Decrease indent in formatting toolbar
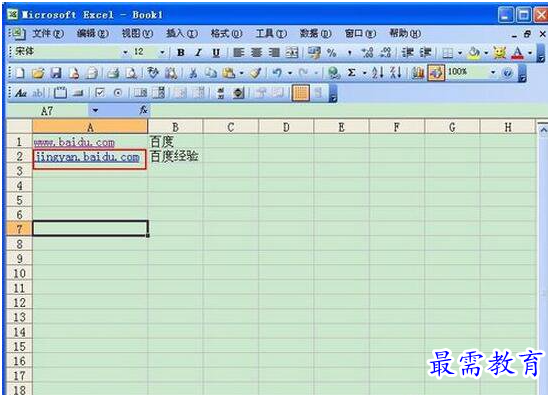Viewport: 551px width, 395px height. tap(408, 53)
